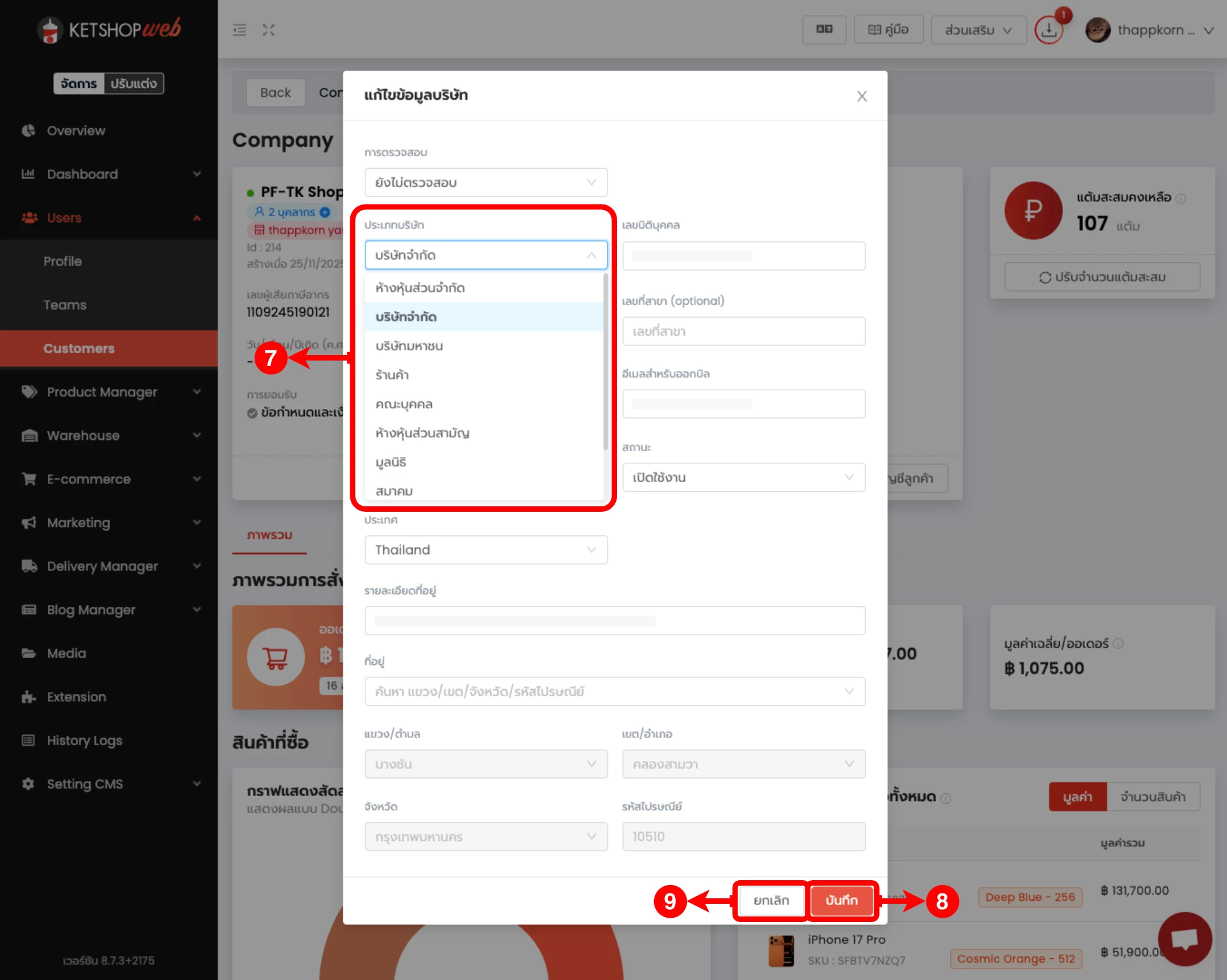Close the edit company dialog
The image size is (1227, 980).
tap(862, 96)
